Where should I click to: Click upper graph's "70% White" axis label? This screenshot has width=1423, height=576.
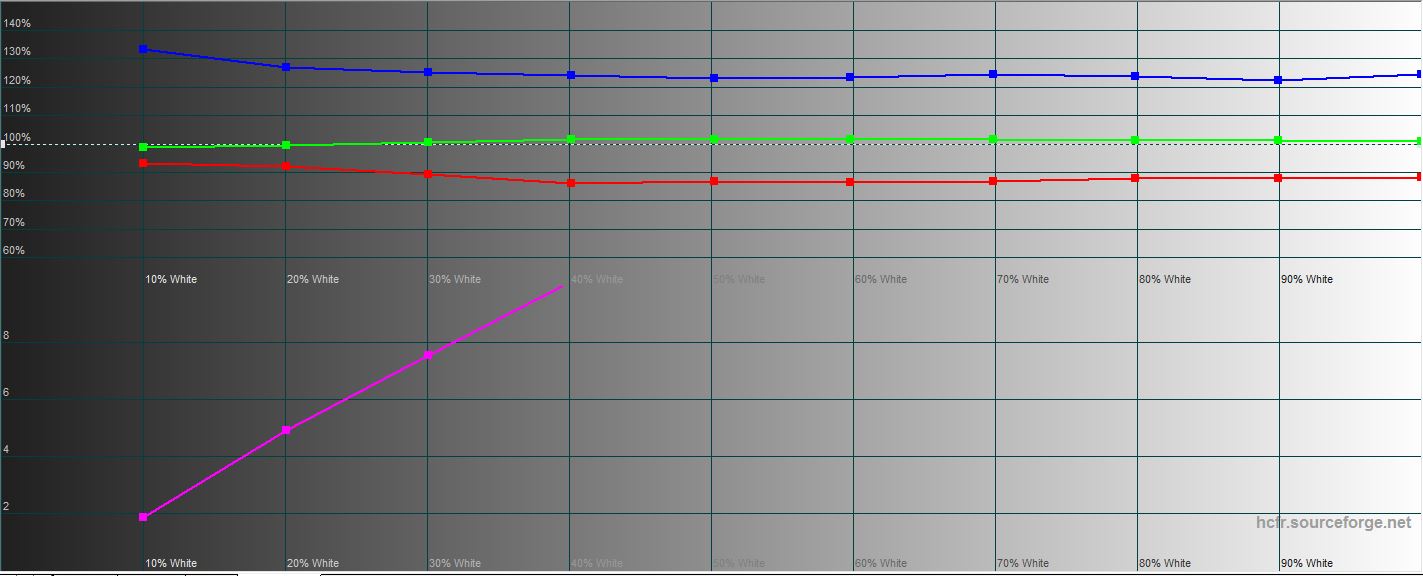[x=1023, y=279]
